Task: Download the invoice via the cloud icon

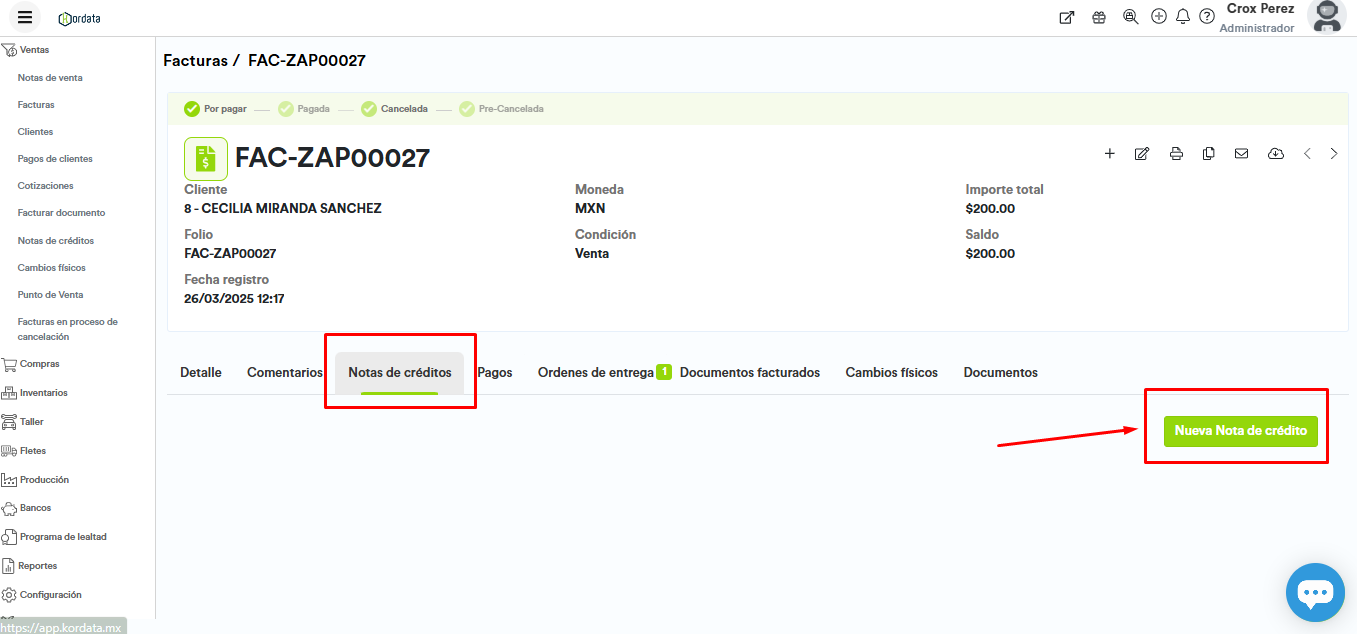Action: (x=1275, y=154)
